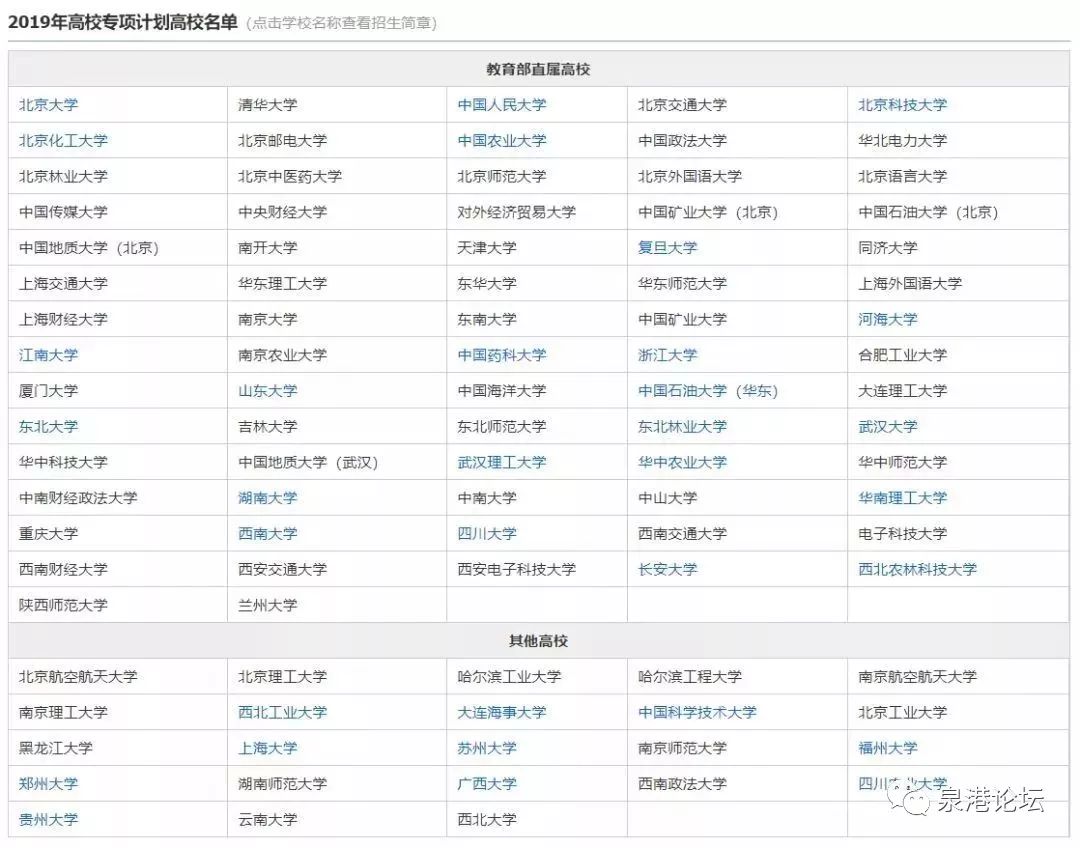Click 南京大学 text

click(x=268, y=319)
